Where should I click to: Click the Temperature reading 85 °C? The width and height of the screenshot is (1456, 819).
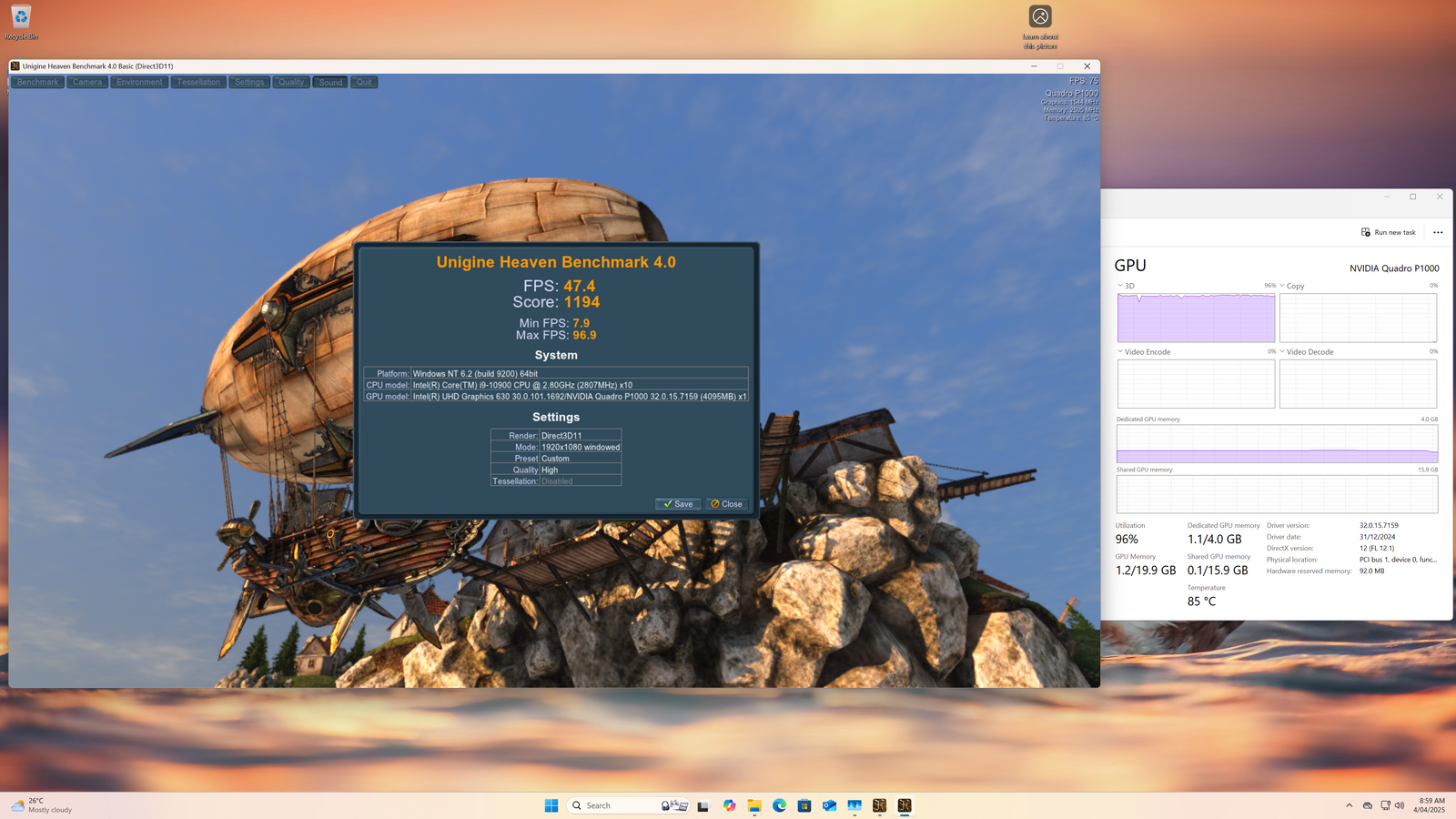[1201, 602]
